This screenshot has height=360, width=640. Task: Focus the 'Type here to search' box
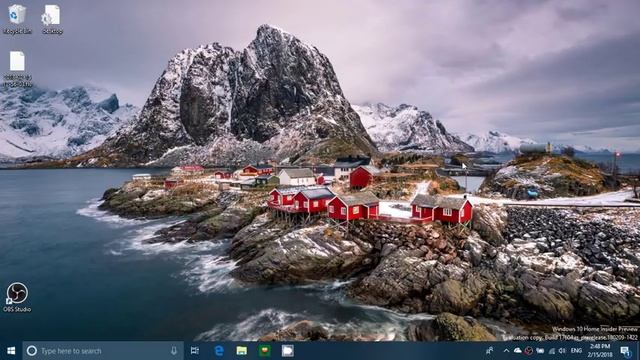(103, 351)
